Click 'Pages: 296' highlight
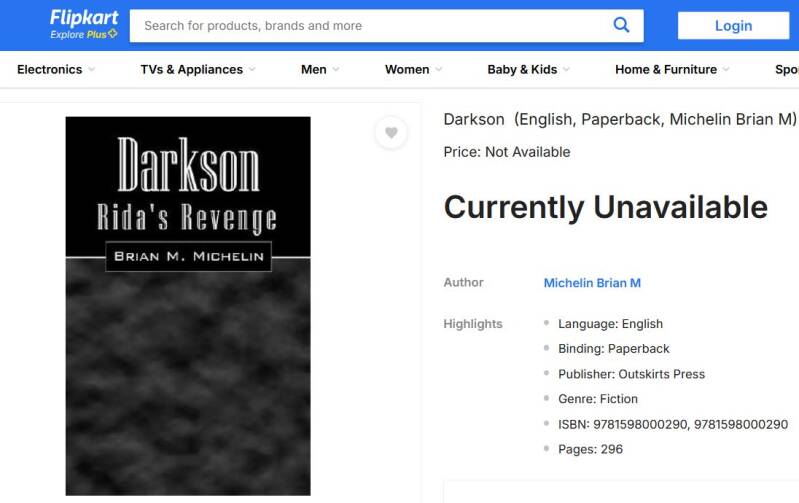The width and height of the screenshot is (799, 503). point(590,449)
